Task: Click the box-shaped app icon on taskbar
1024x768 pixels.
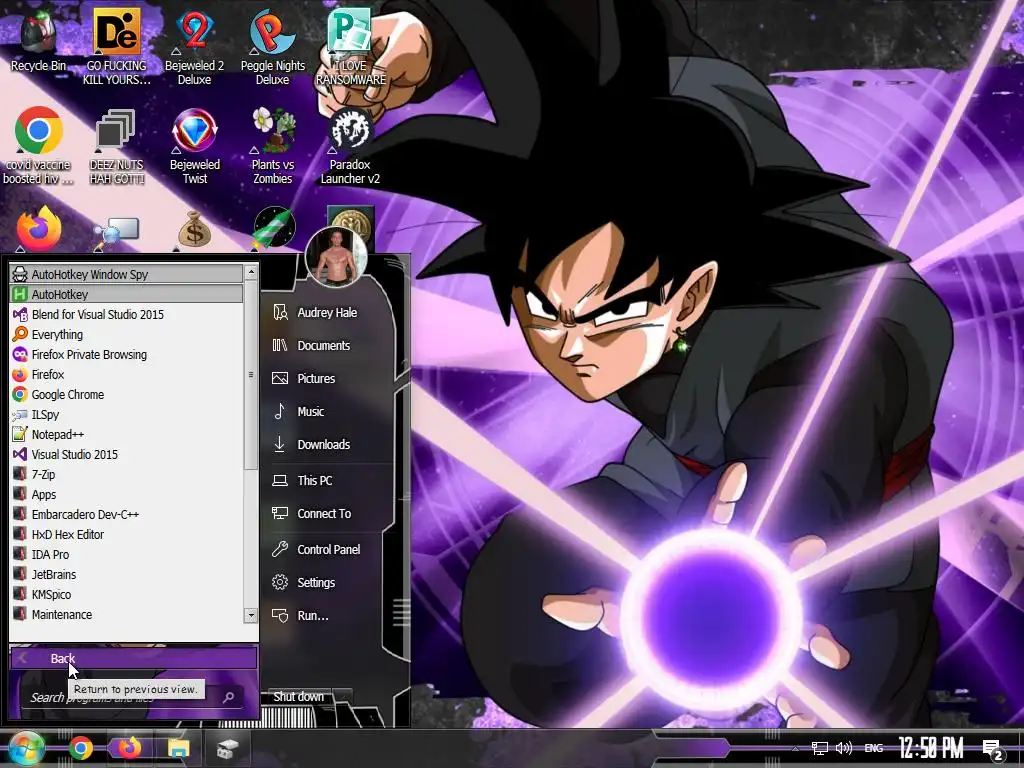Action: [227, 748]
